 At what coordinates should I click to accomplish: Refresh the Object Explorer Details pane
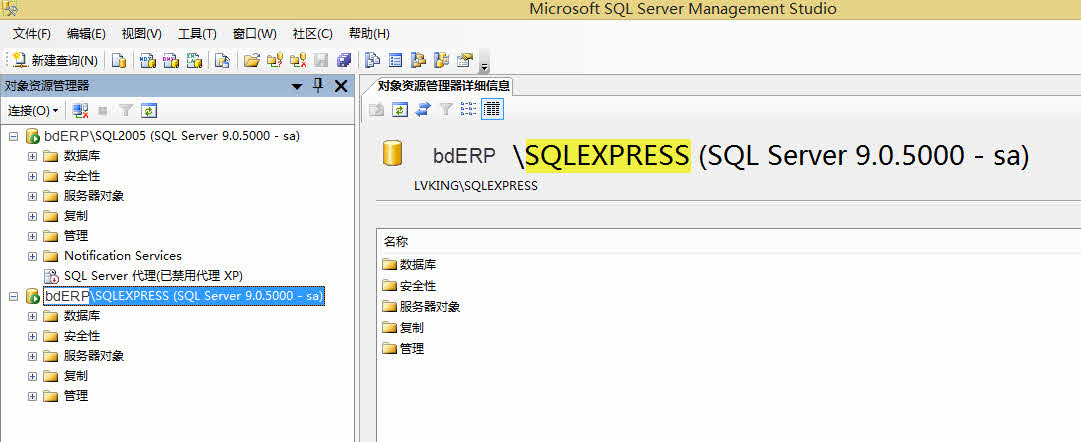click(400, 109)
